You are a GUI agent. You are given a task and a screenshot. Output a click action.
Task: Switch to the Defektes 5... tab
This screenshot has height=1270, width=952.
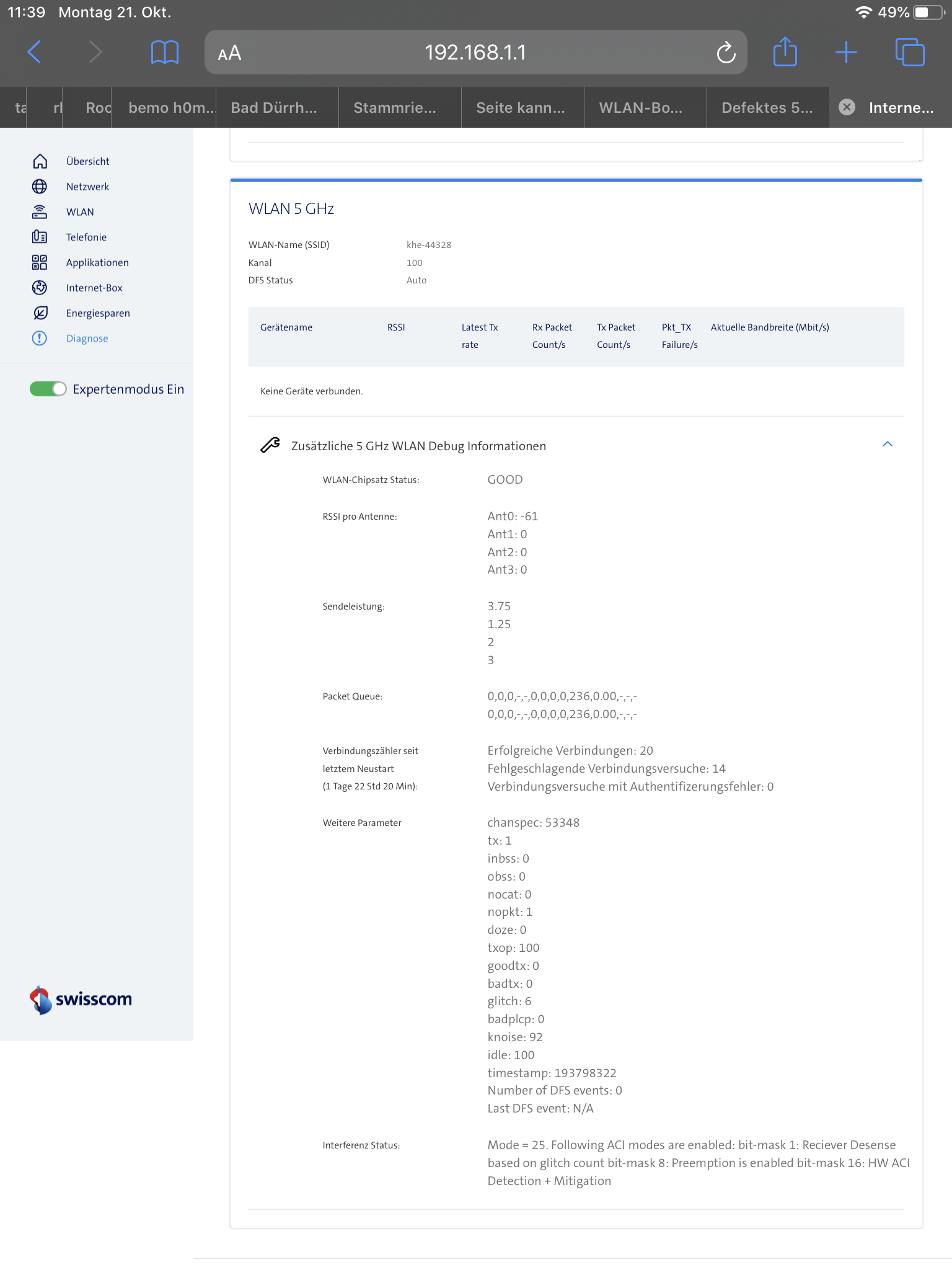(x=767, y=108)
